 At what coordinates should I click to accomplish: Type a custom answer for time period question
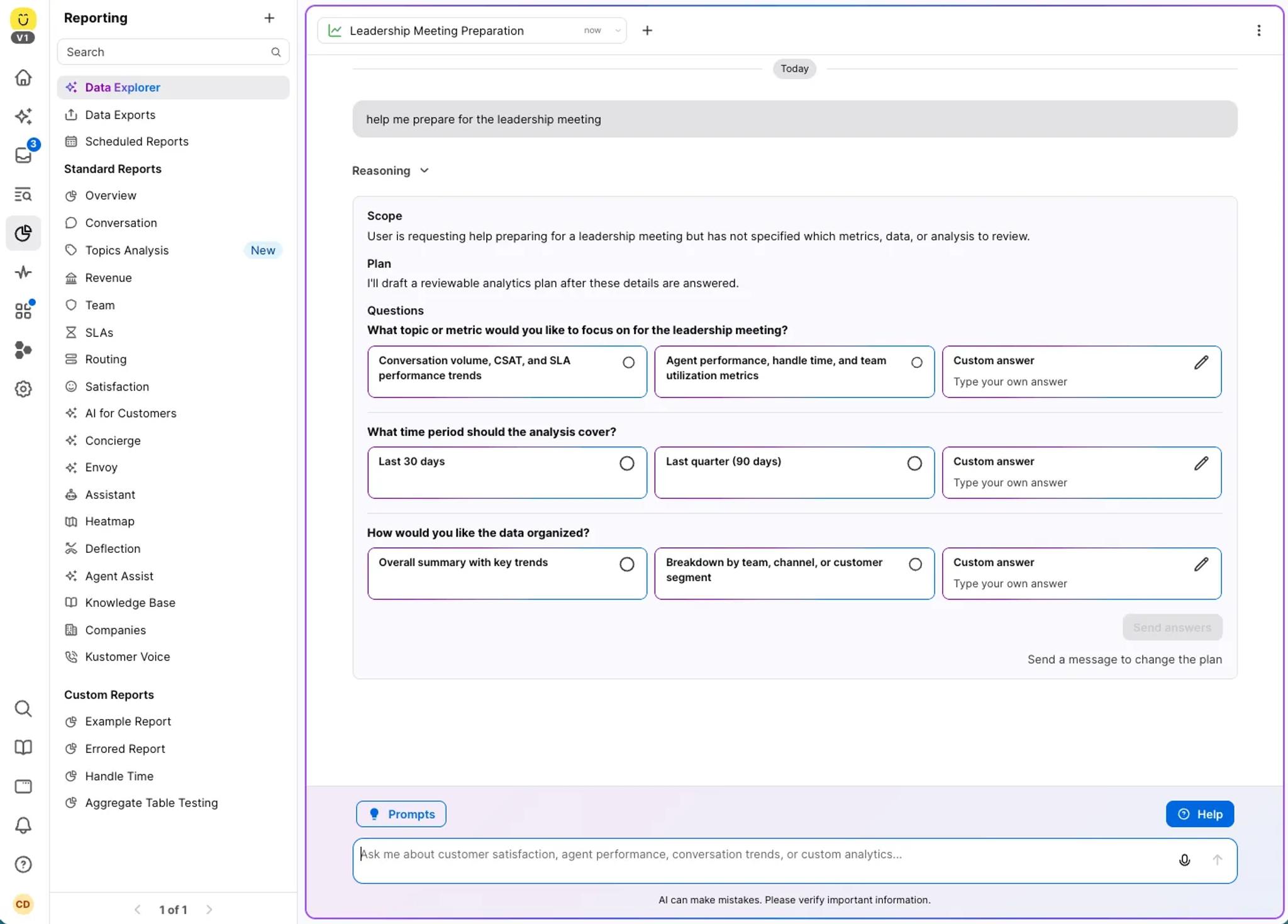[1081, 472]
